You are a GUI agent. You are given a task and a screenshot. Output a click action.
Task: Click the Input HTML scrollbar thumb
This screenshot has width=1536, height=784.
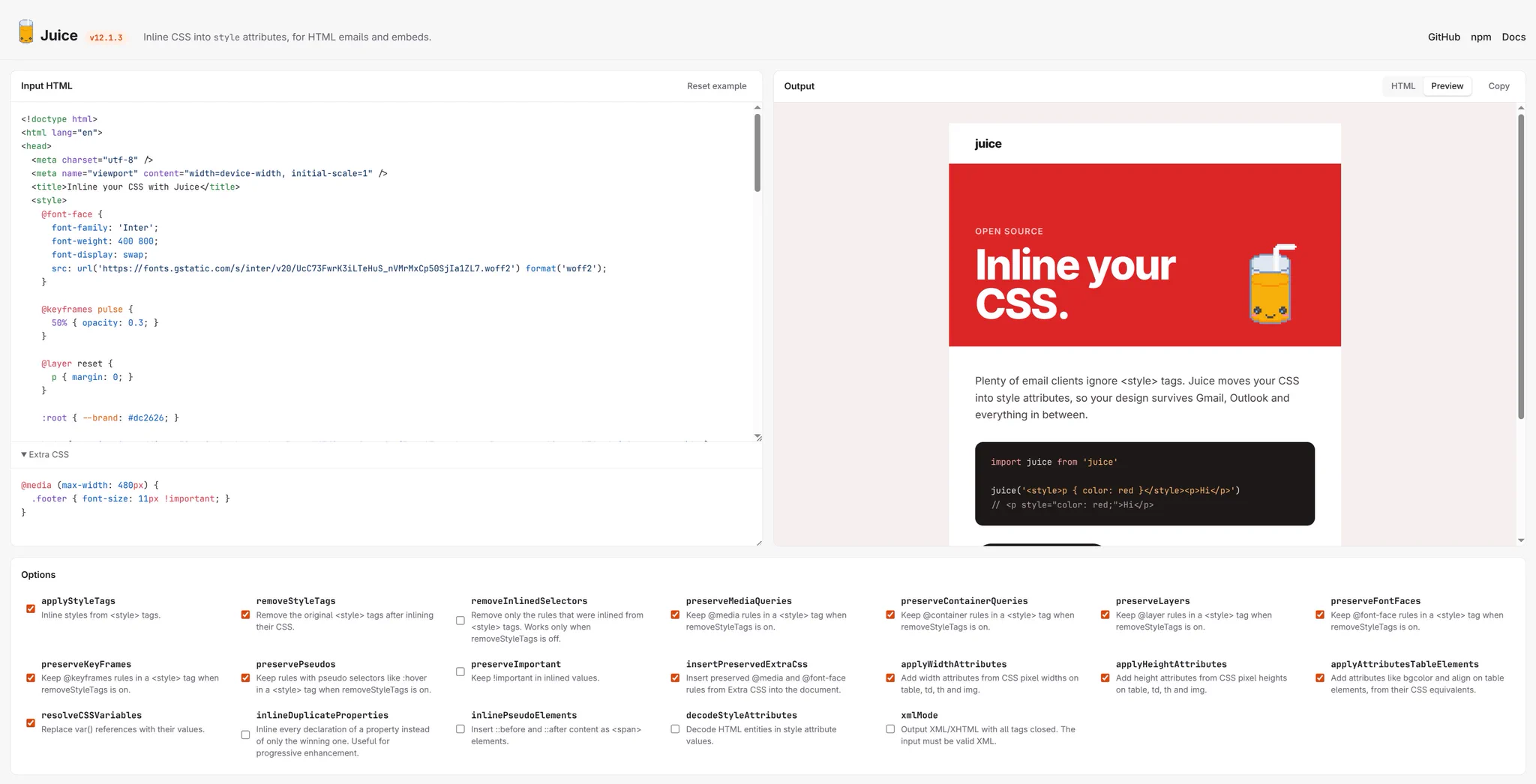tap(757, 153)
